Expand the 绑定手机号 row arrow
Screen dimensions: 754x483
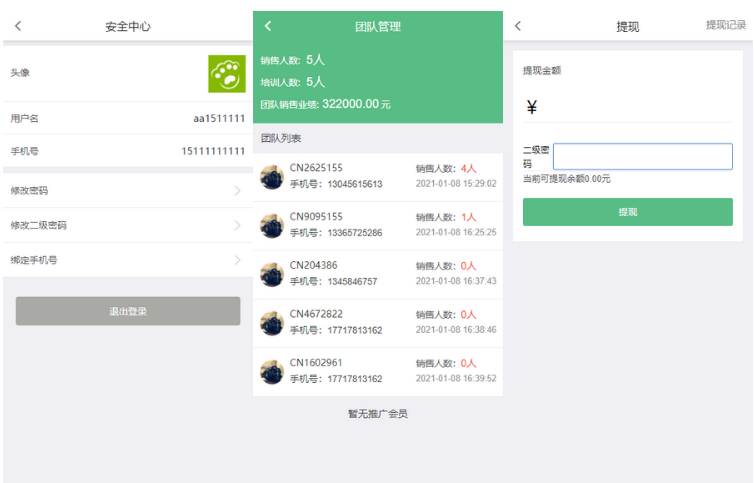(237, 260)
